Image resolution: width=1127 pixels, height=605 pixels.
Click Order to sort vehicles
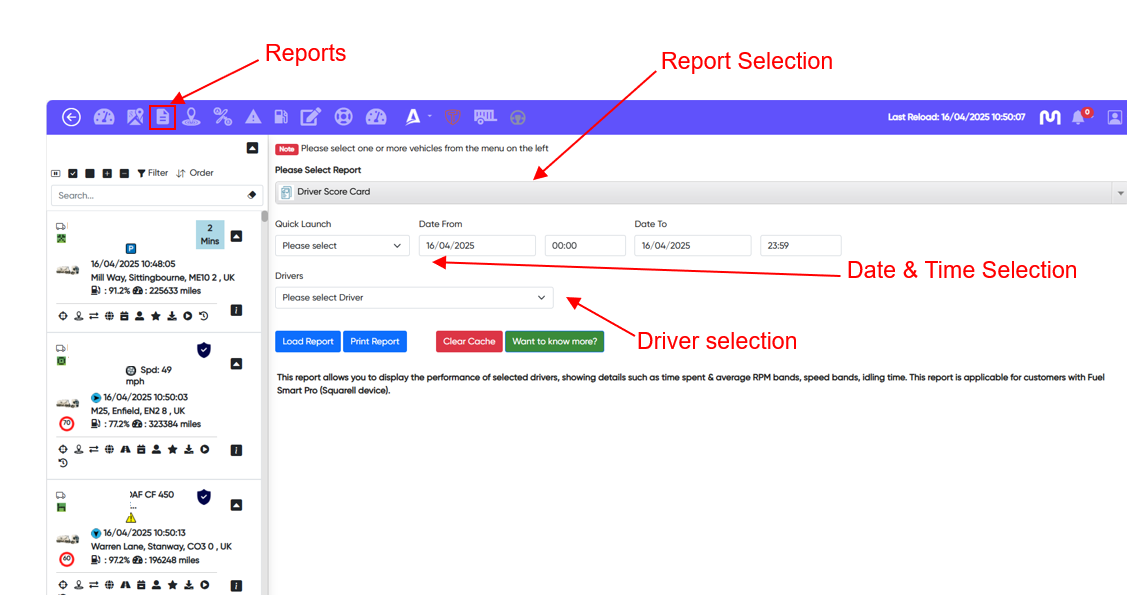(x=195, y=173)
